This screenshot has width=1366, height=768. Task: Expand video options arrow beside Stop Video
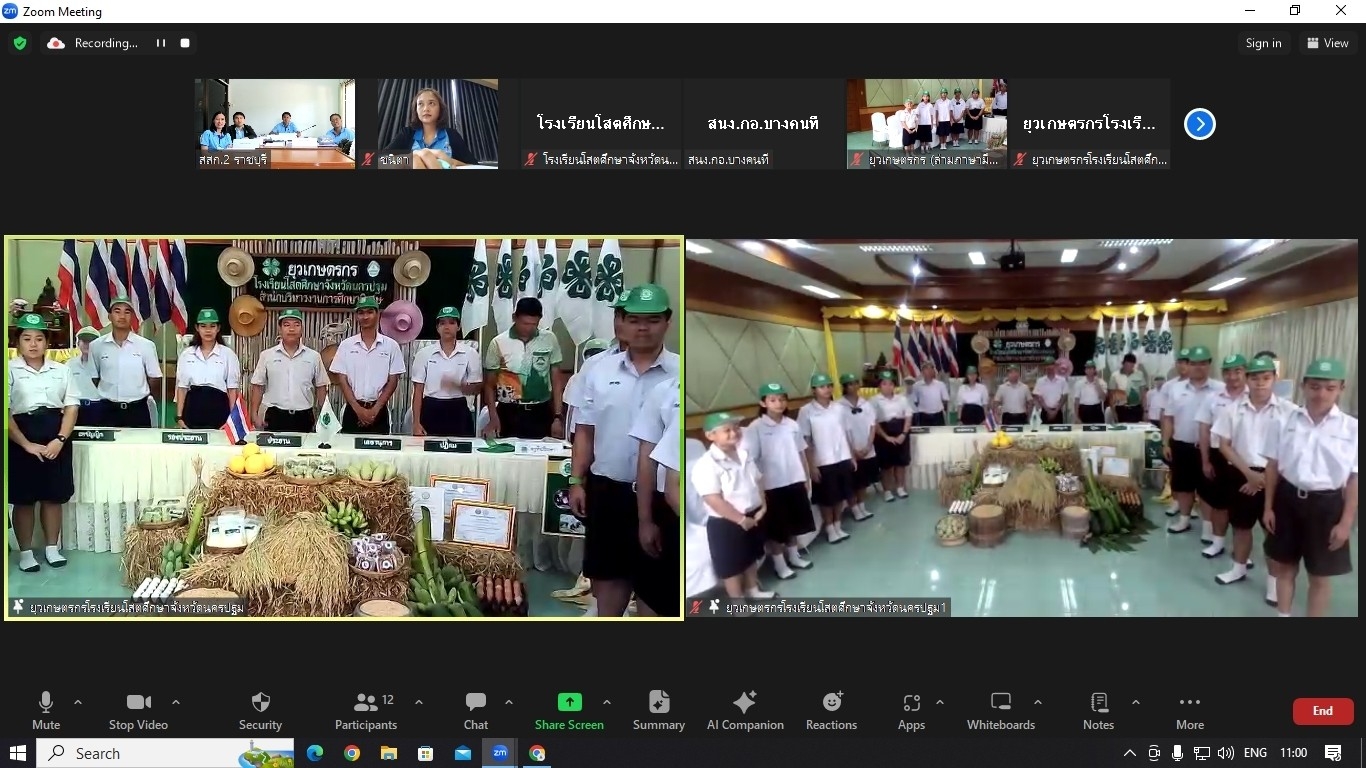pos(176,702)
